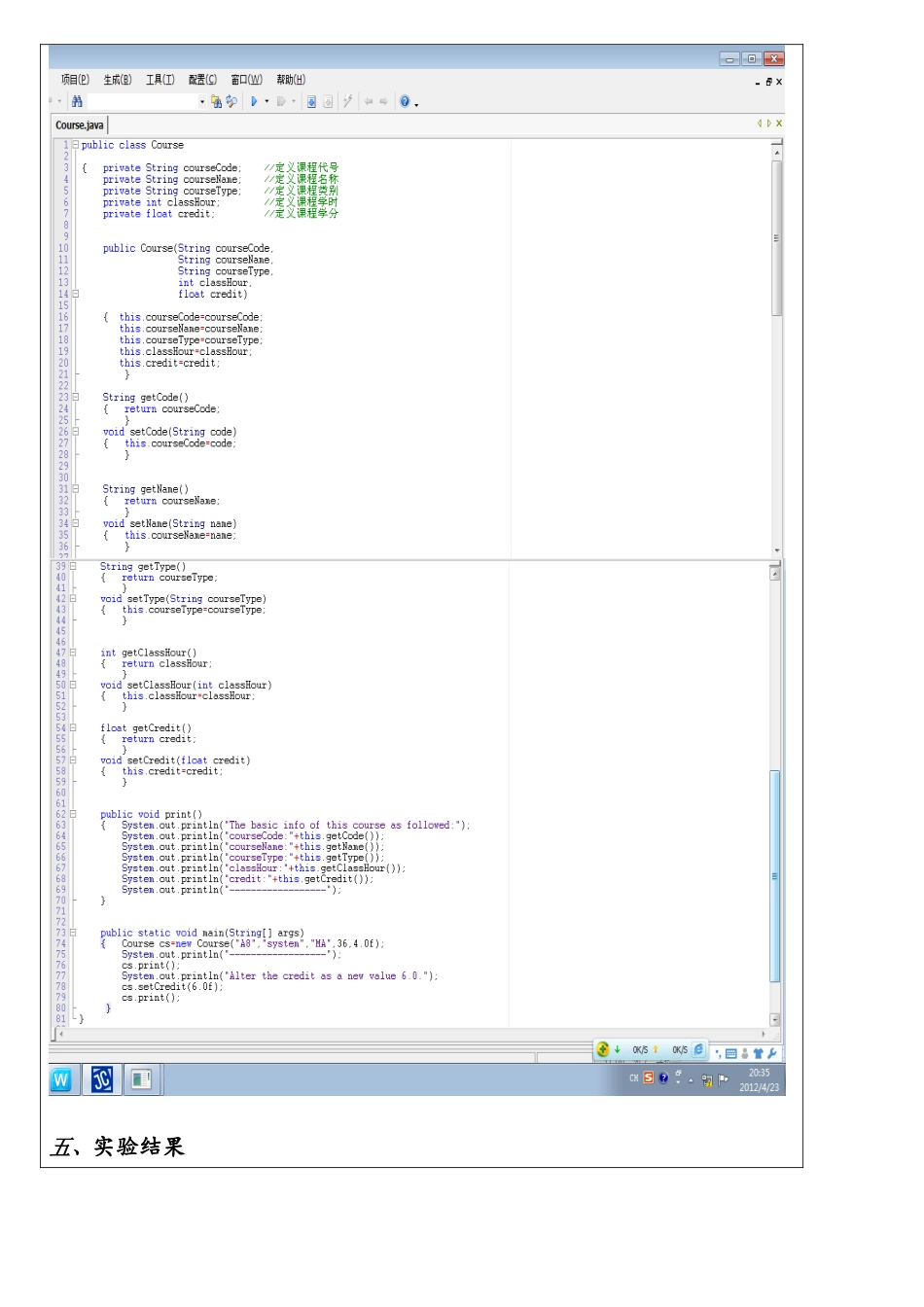Click the blue run project arrow
924x1307 pixels.
click(254, 101)
